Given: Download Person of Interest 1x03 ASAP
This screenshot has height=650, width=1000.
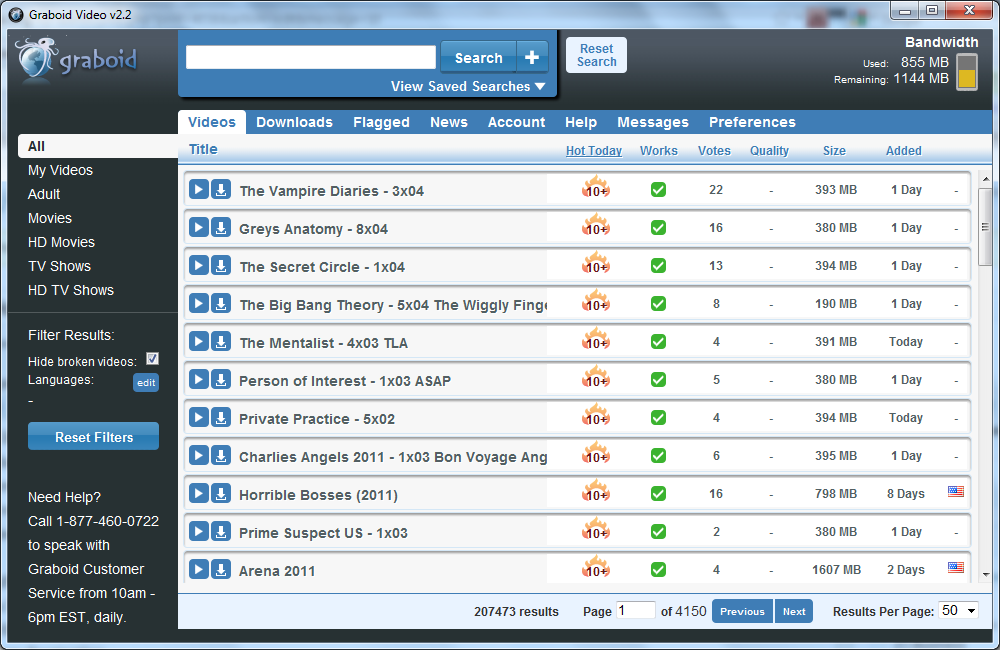Looking at the screenshot, I should click(221, 380).
